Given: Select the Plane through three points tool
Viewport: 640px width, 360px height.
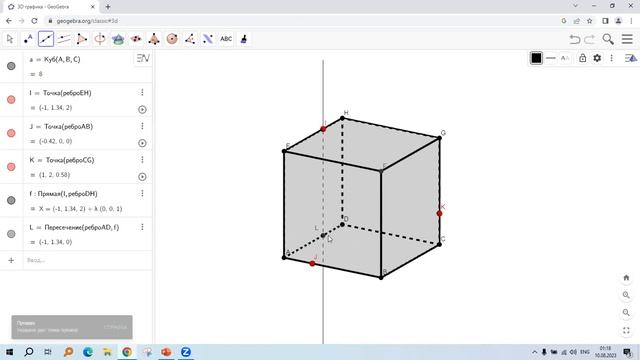Looking at the screenshot, I should 136,39.
